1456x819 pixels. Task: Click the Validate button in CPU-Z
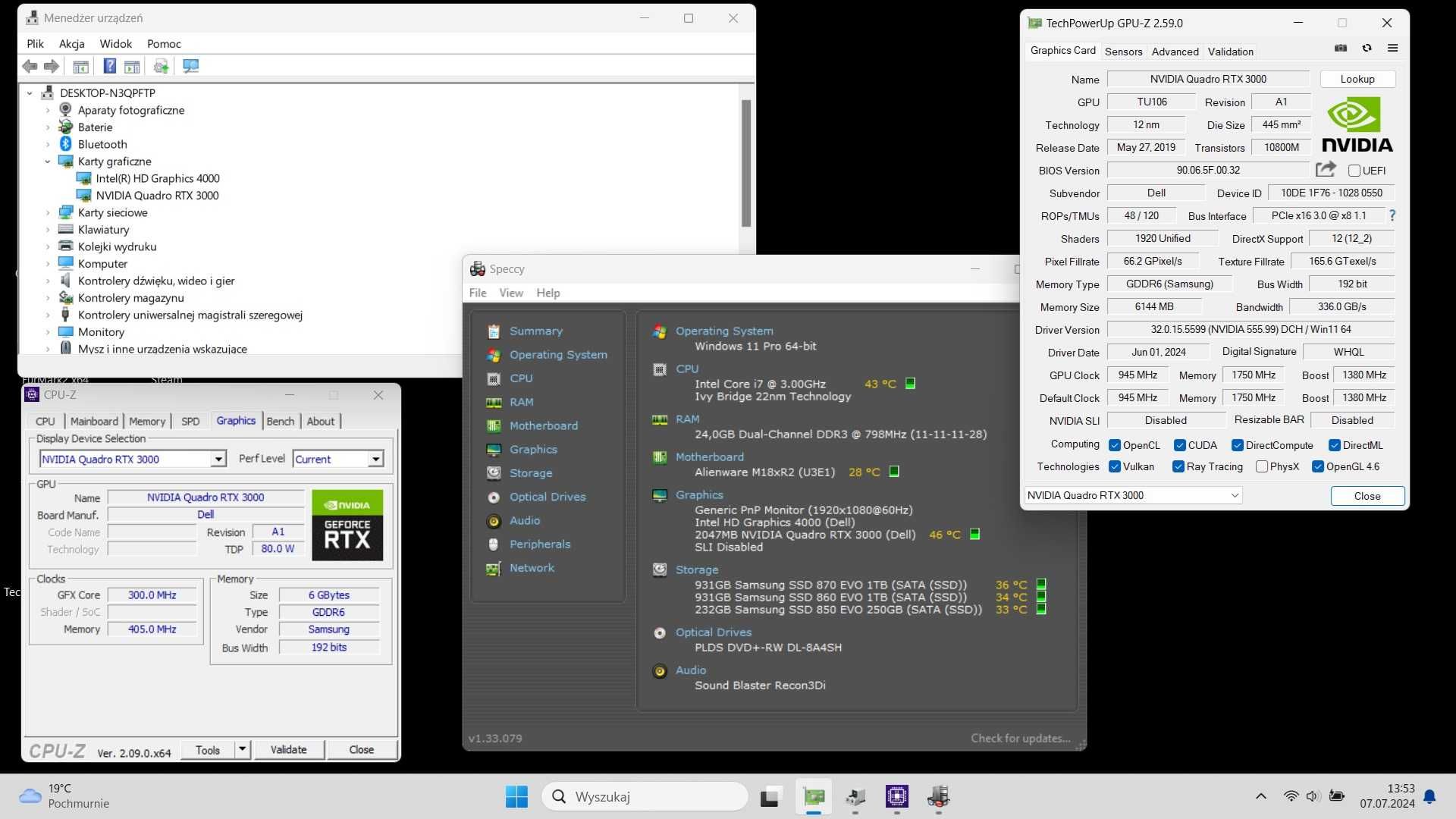click(289, 749)
